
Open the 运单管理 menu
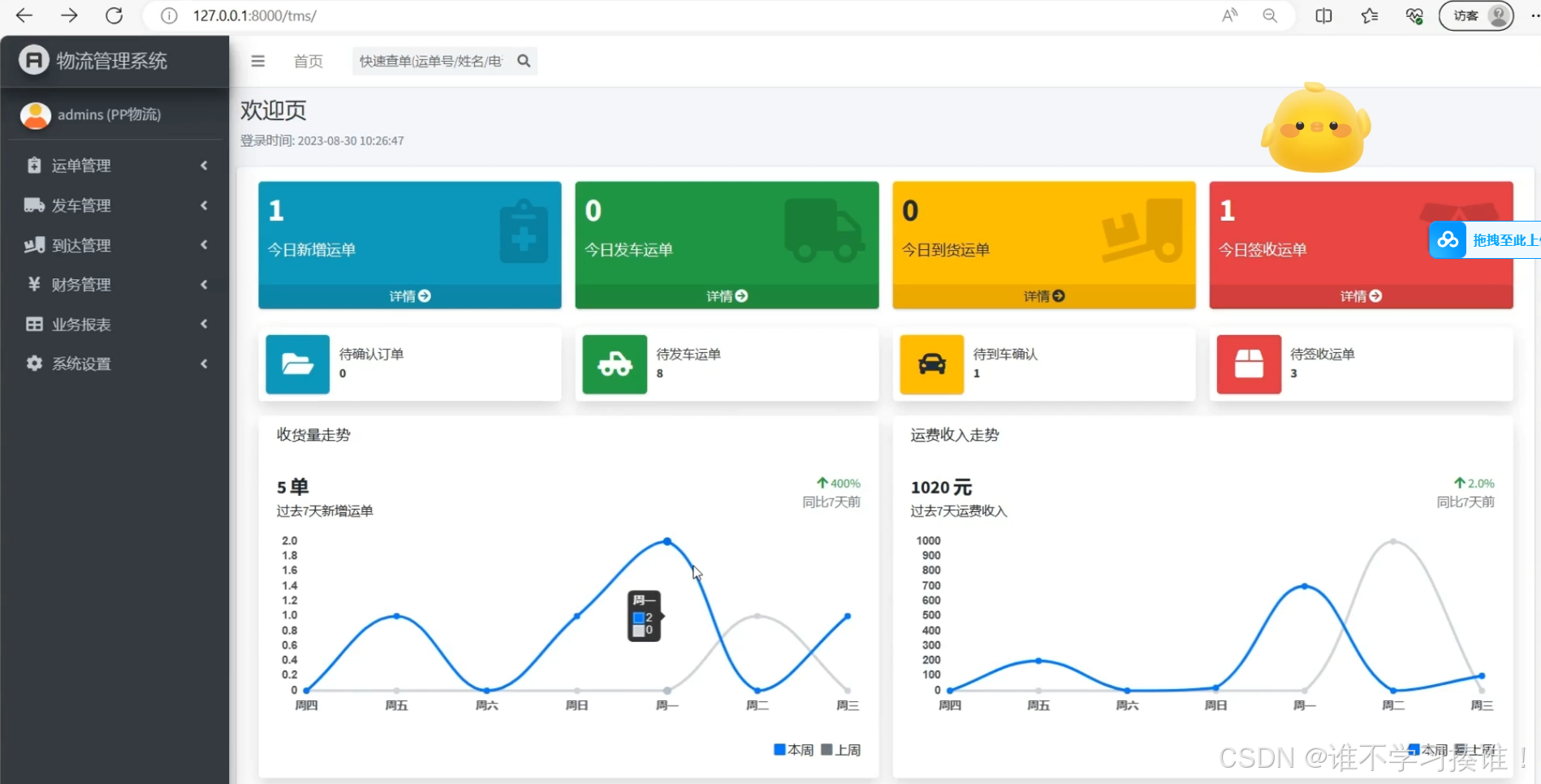(114, 166)
